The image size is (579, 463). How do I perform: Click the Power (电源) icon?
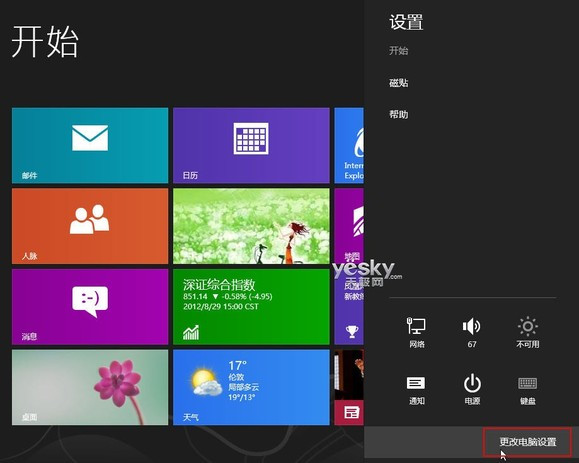click(472, 390)
